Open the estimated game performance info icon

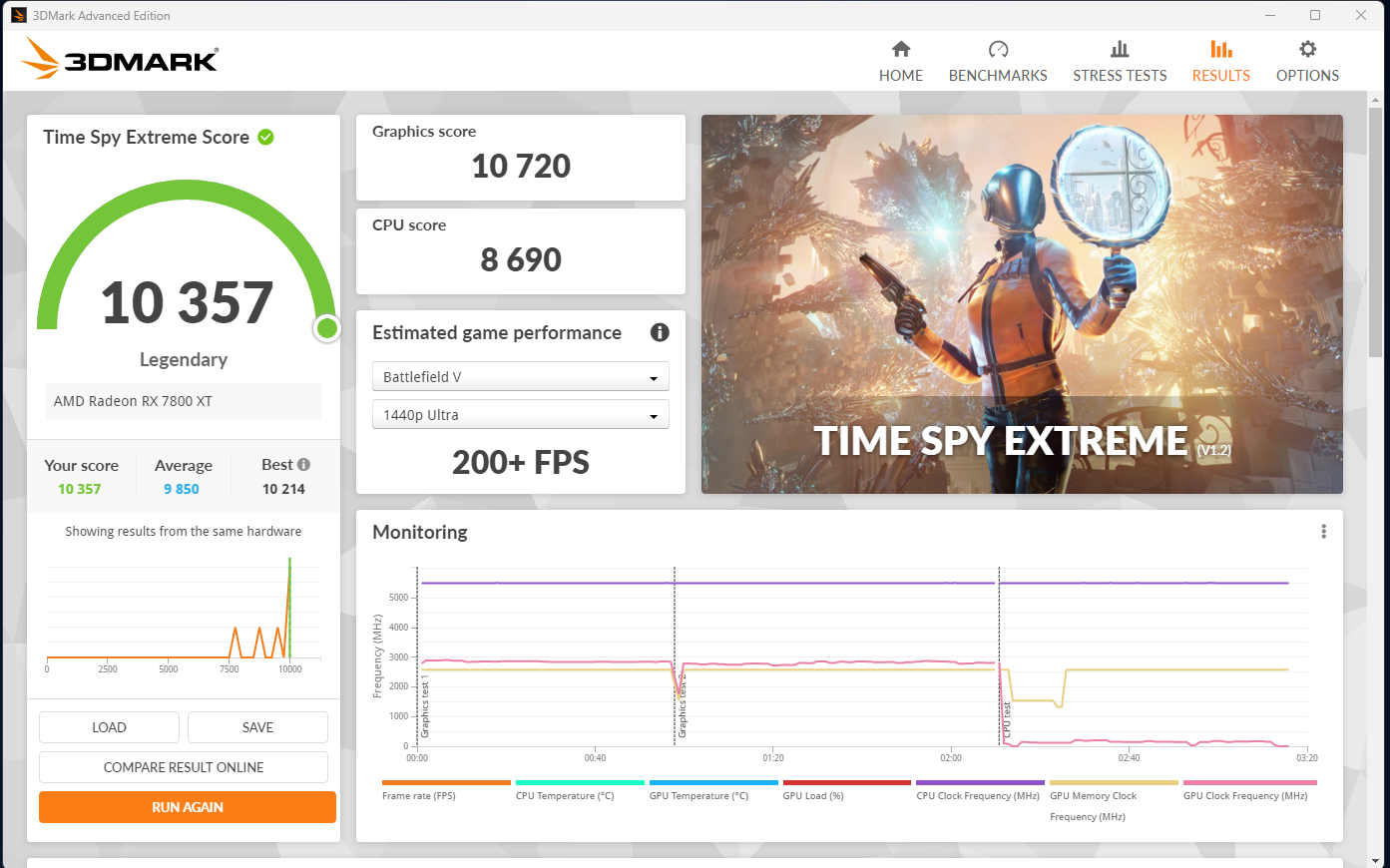[660, 332]
